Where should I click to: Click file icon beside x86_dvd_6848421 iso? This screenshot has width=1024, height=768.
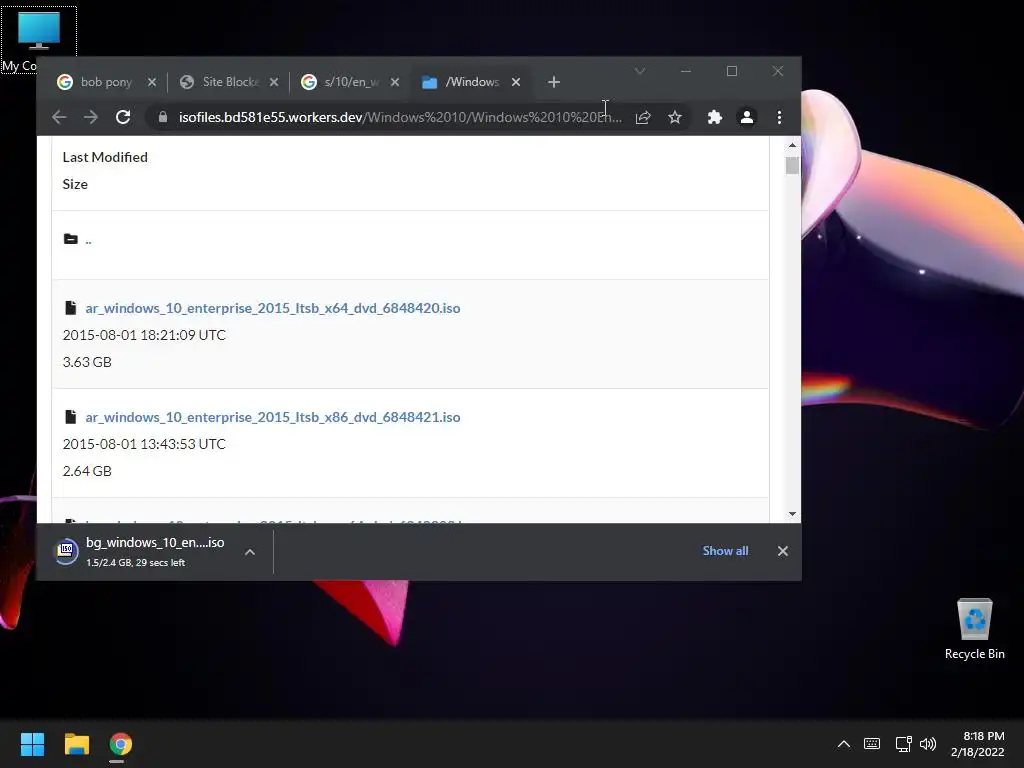tap(71, 417)
